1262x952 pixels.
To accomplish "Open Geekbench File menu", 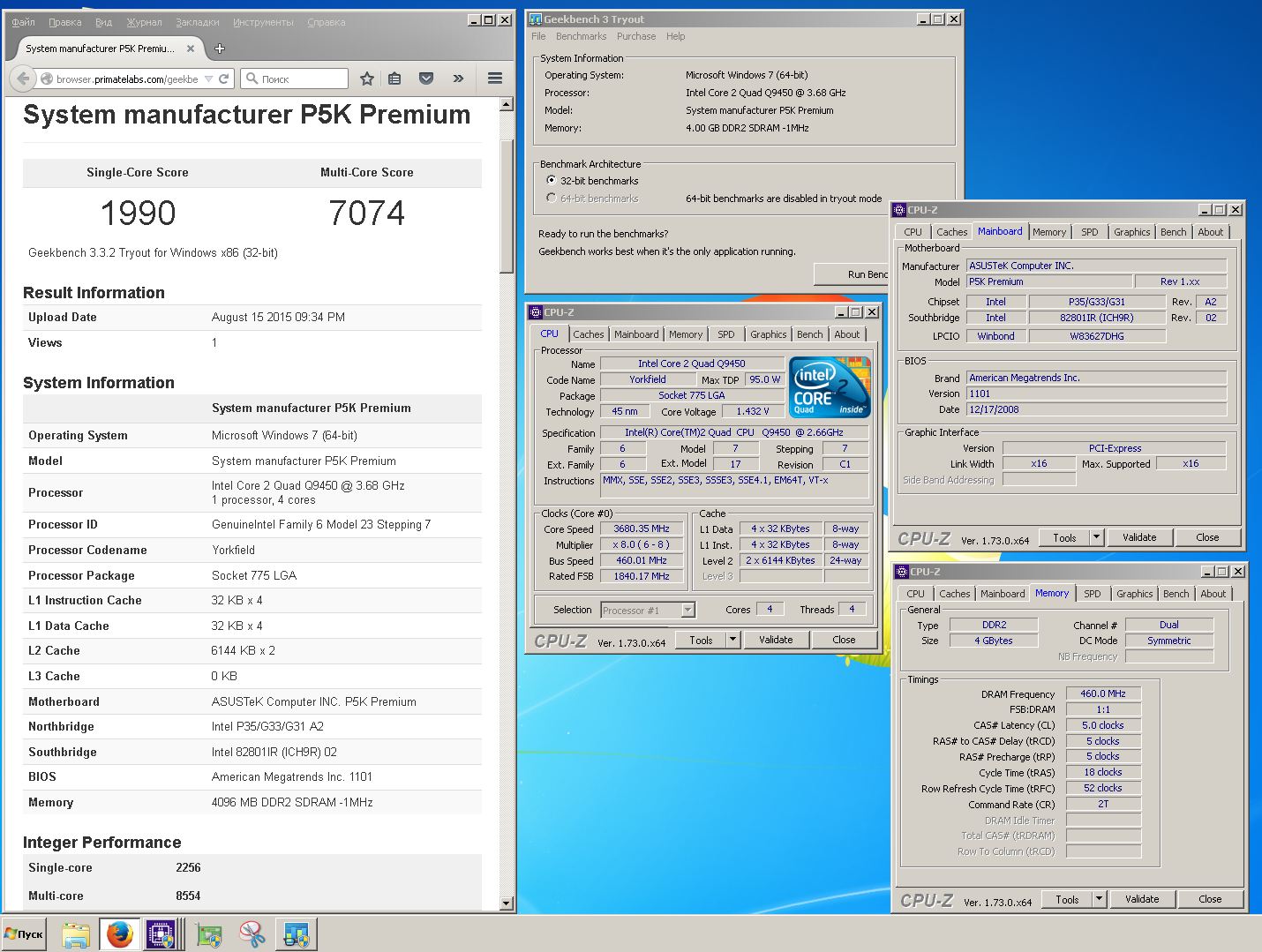I will (538, 36).
